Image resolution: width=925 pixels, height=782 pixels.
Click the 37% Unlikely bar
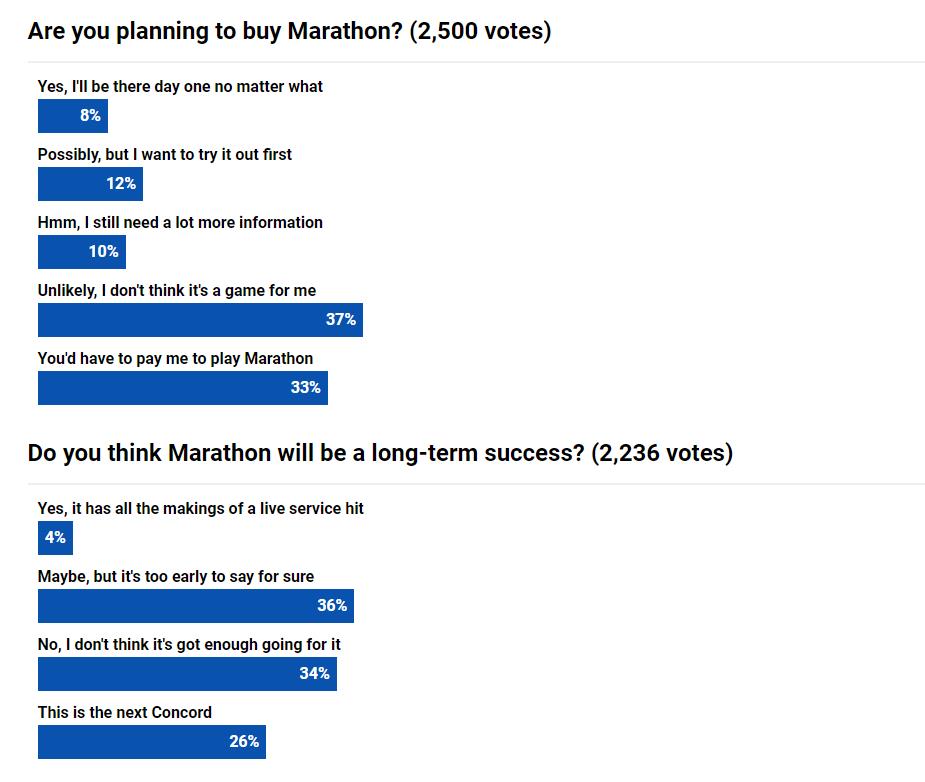coord(200,320)
